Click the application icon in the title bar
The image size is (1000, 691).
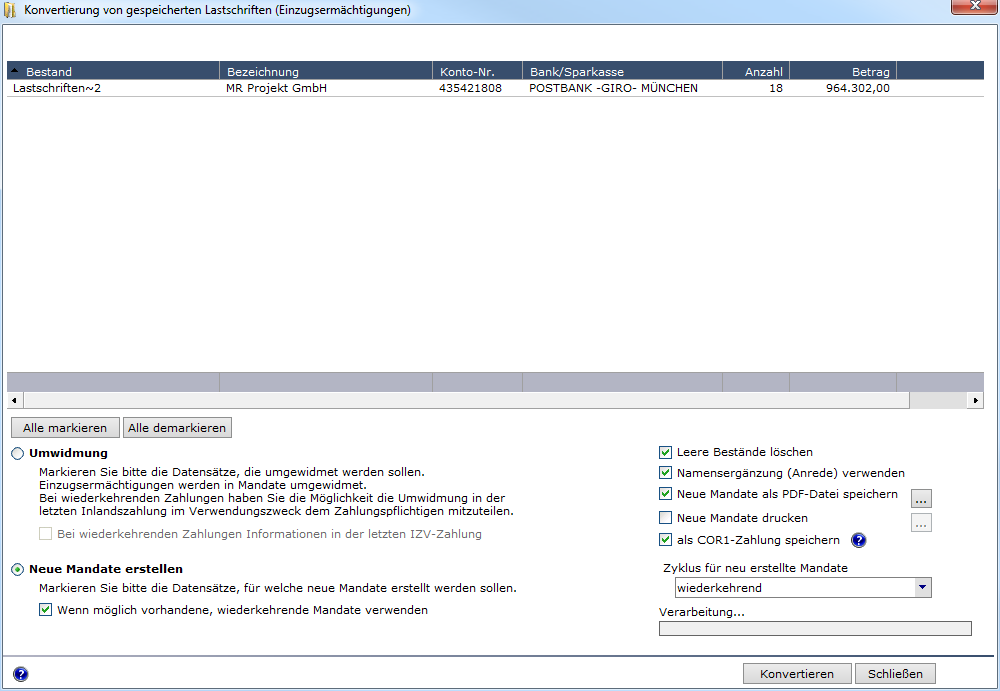(10, 10)
